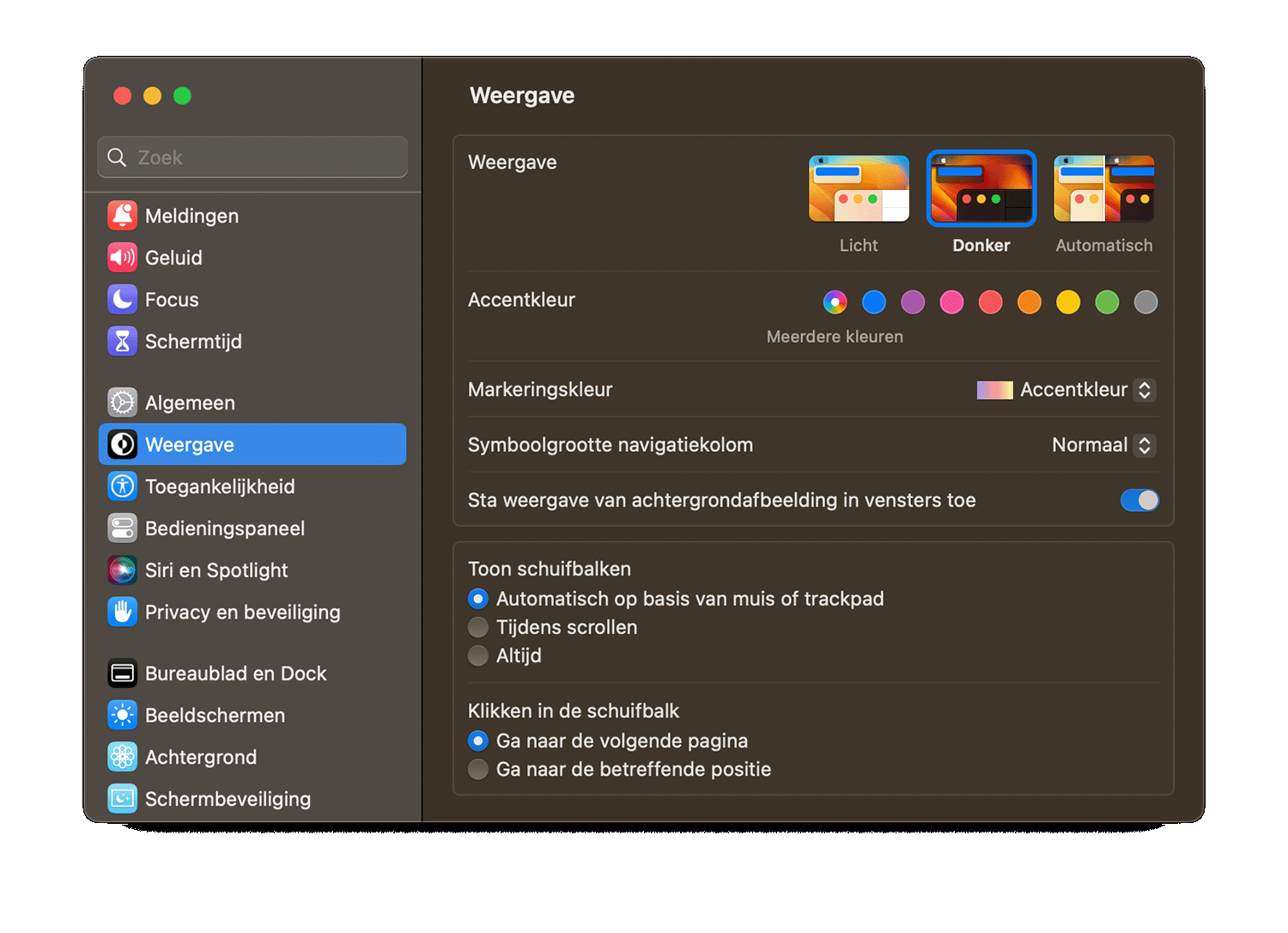The width and height of the screenshot is (1288, 933).
Task: Disable wallpaper tinting in windows toggle
Action: tap(1139, 500)
